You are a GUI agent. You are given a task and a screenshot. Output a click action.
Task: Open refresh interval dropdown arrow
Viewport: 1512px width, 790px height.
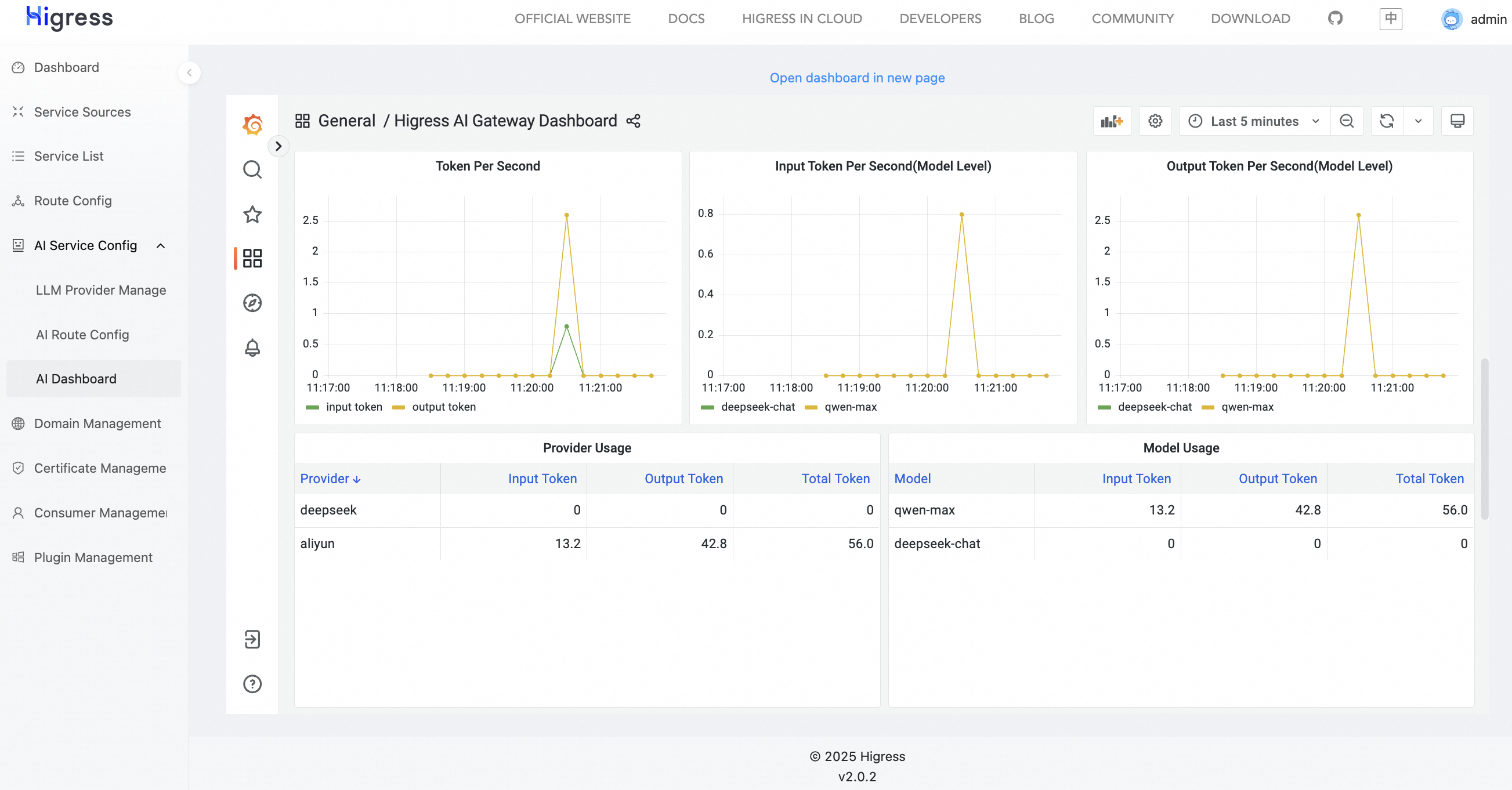[x=1418, y=121]
